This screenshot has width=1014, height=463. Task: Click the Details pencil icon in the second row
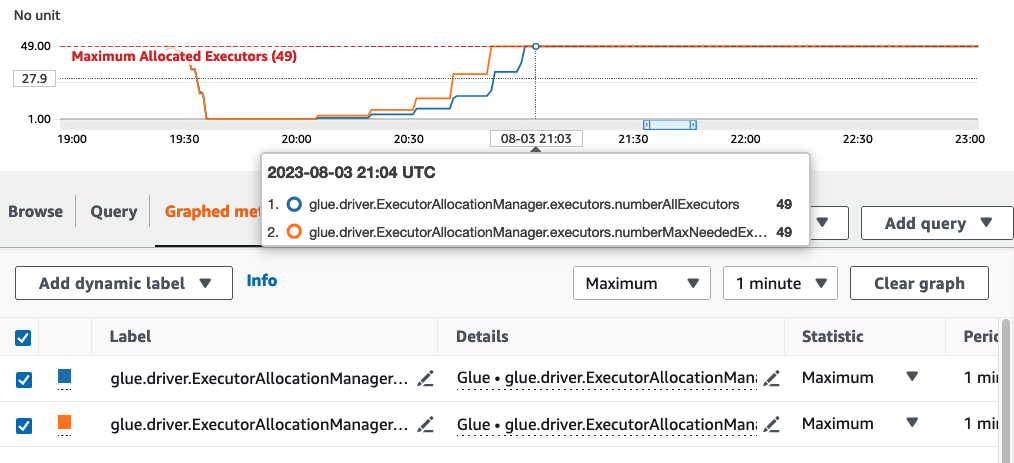tap(771, 424)
